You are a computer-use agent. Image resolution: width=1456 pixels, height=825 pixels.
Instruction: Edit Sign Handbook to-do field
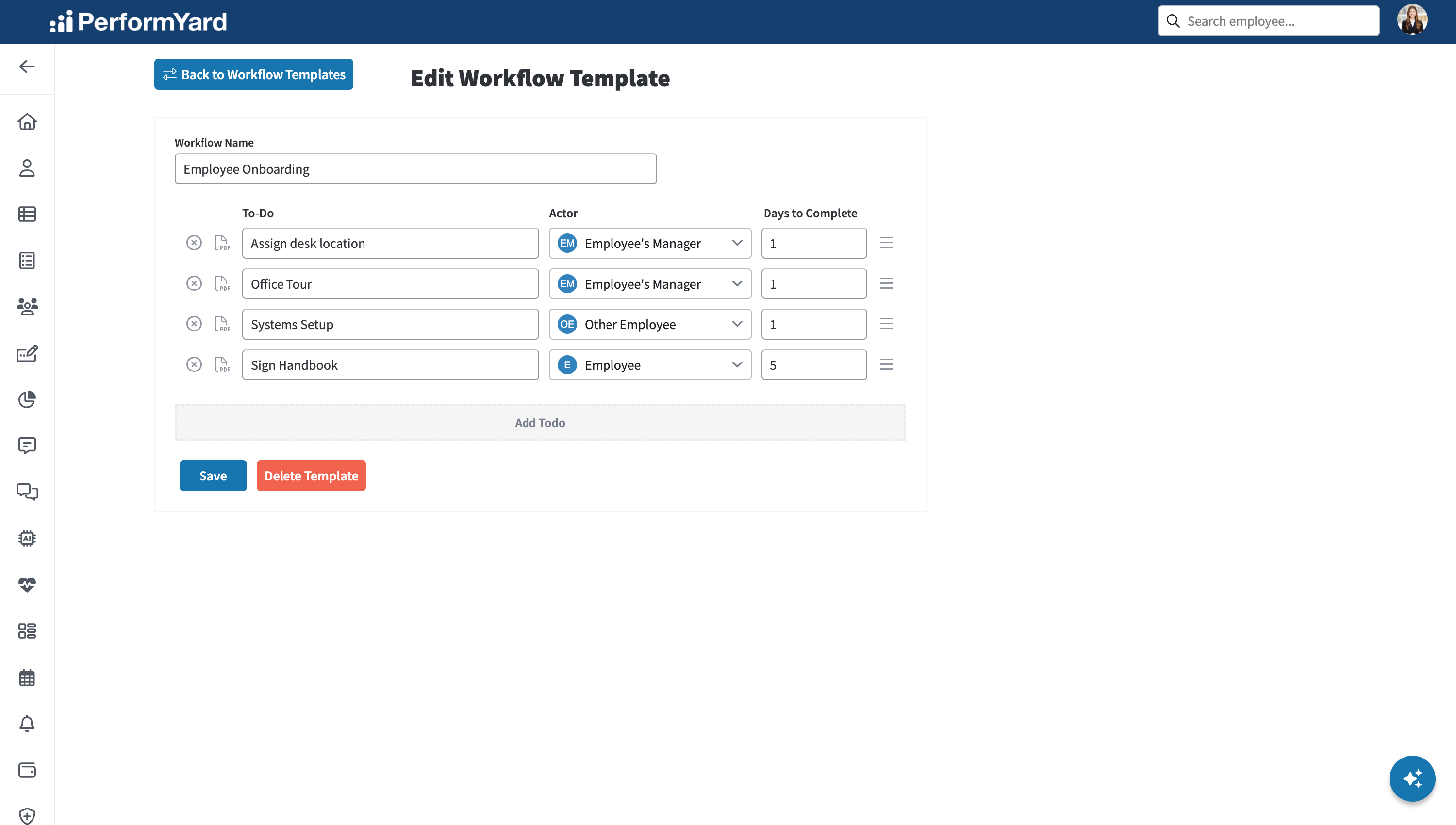390,364
